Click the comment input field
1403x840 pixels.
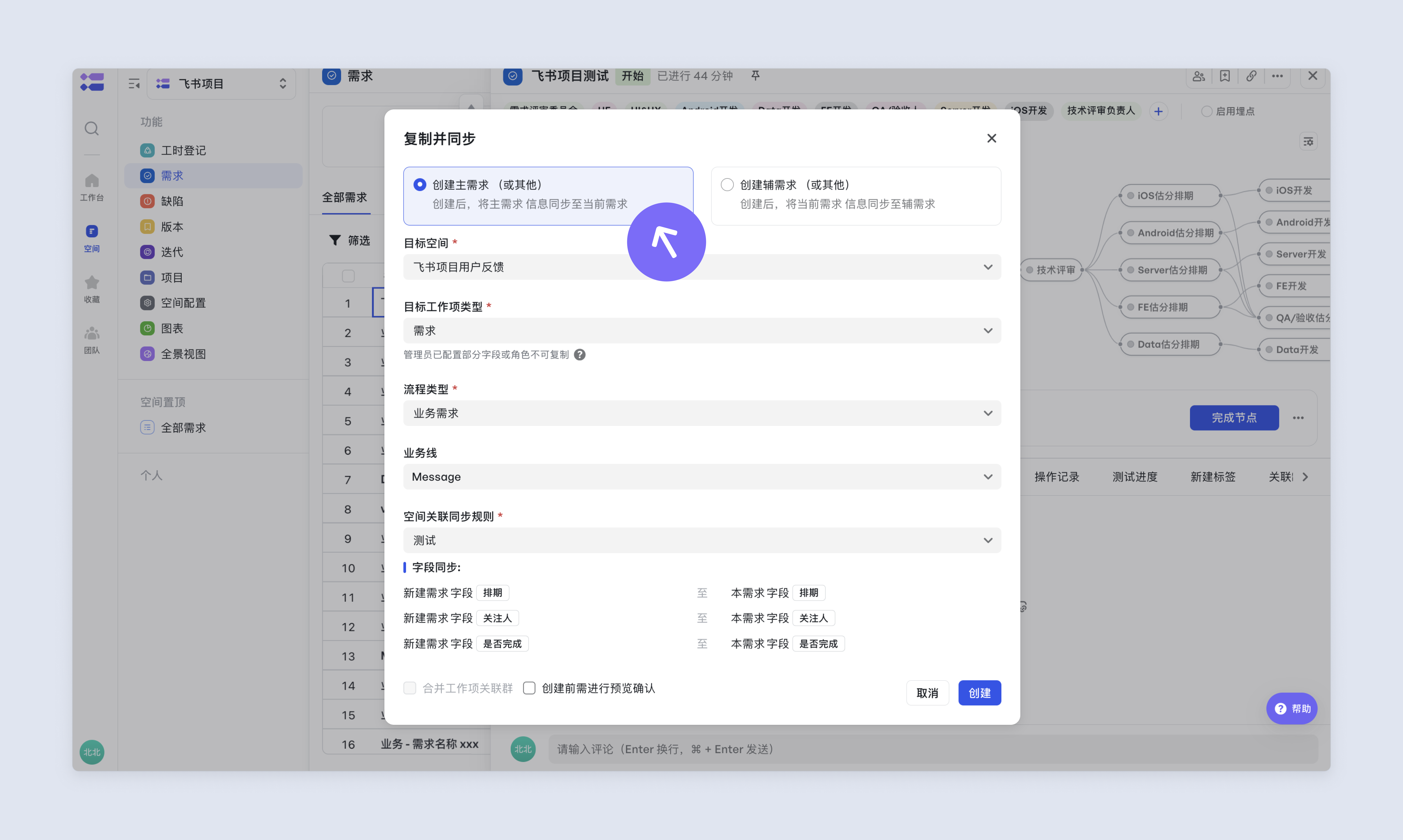point(933,749)
